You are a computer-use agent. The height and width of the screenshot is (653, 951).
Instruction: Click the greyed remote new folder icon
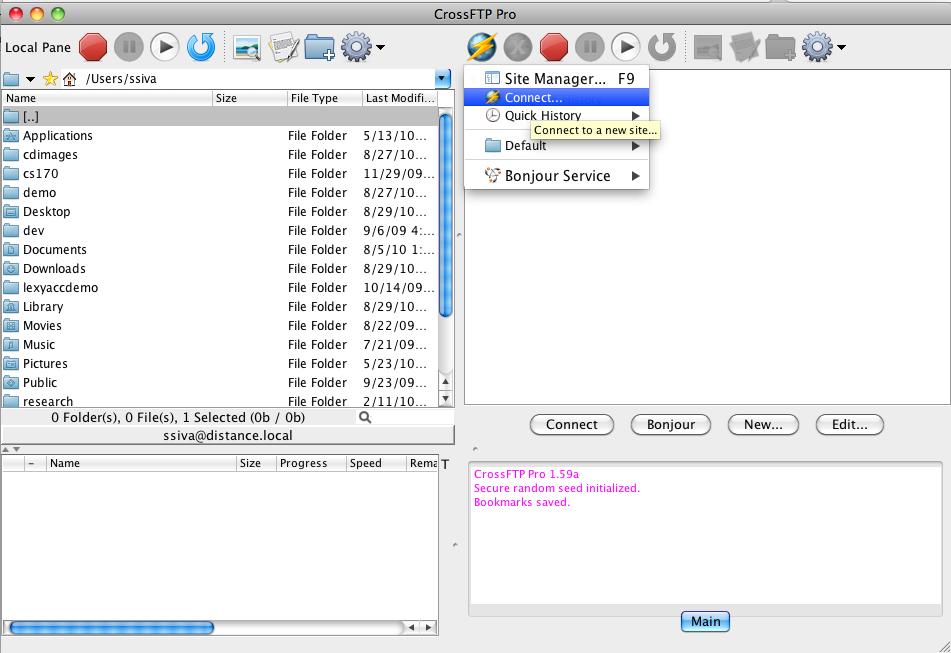781,47
